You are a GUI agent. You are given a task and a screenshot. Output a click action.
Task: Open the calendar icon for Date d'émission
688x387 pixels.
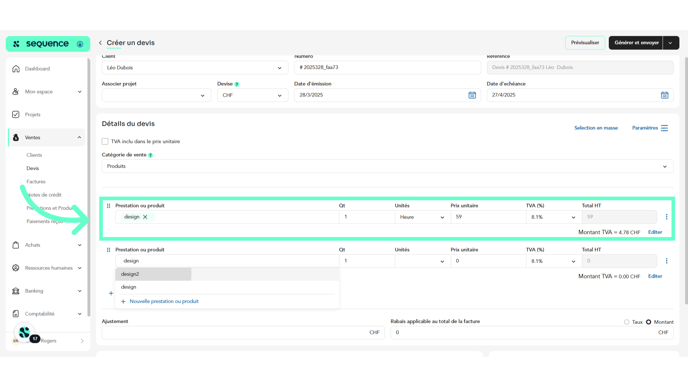click(x=472, y=95)
